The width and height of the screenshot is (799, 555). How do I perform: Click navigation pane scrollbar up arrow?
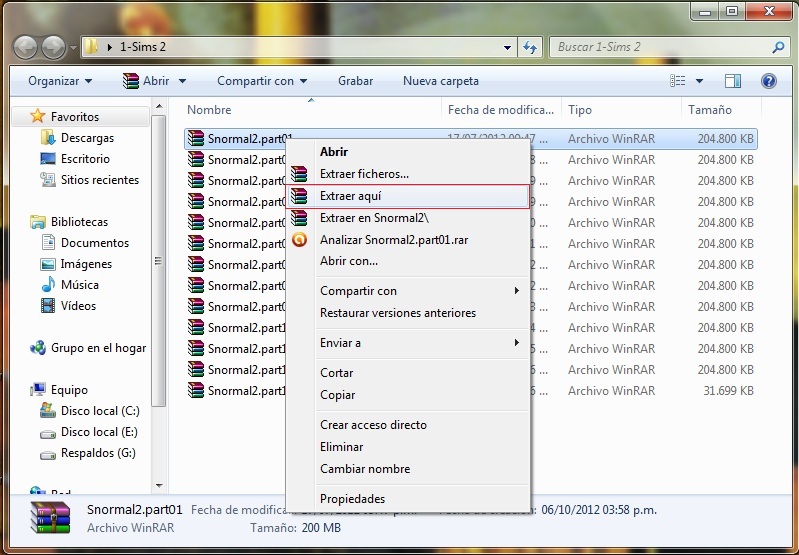(159, 107)
